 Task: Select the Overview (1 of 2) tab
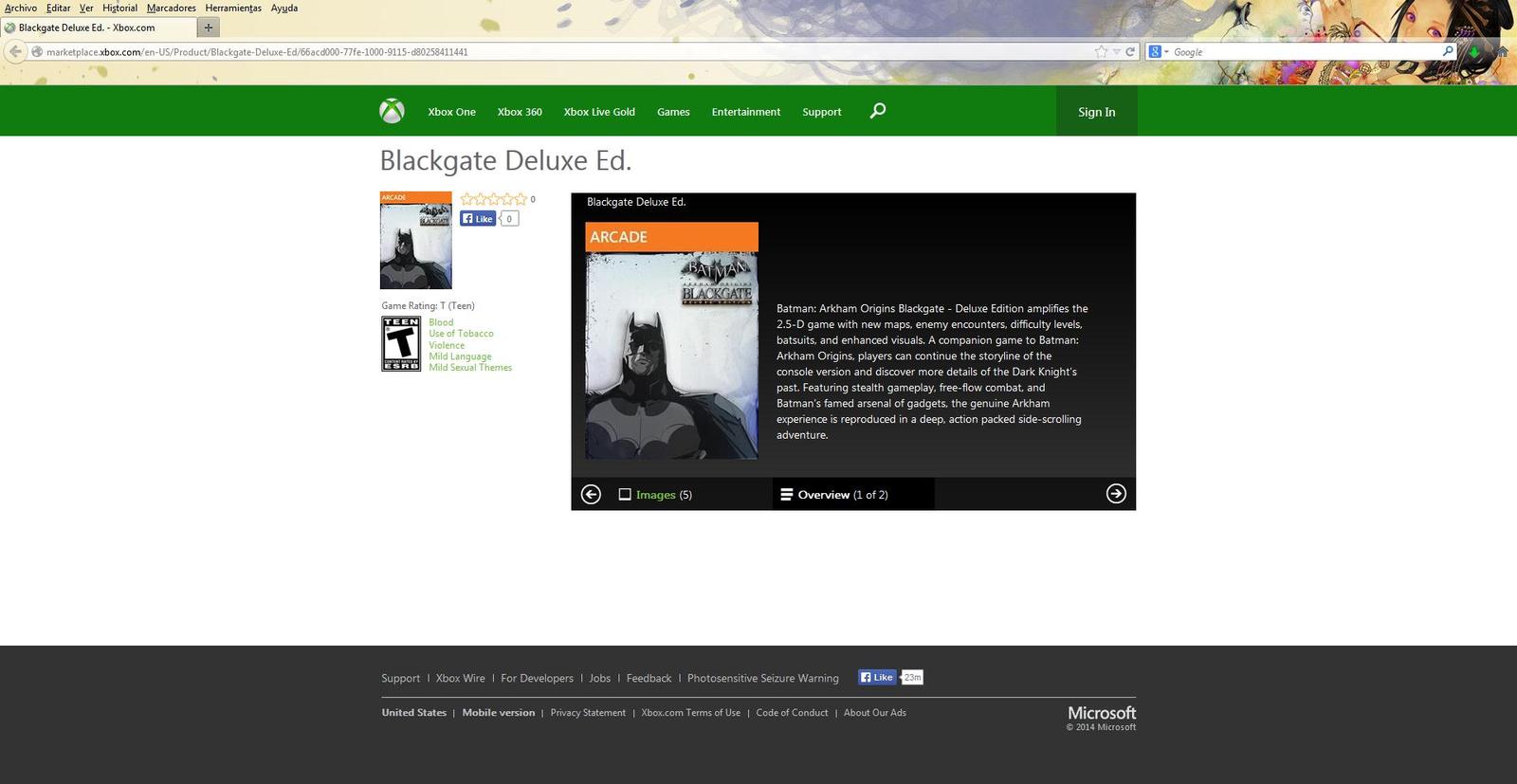(834, 495)
